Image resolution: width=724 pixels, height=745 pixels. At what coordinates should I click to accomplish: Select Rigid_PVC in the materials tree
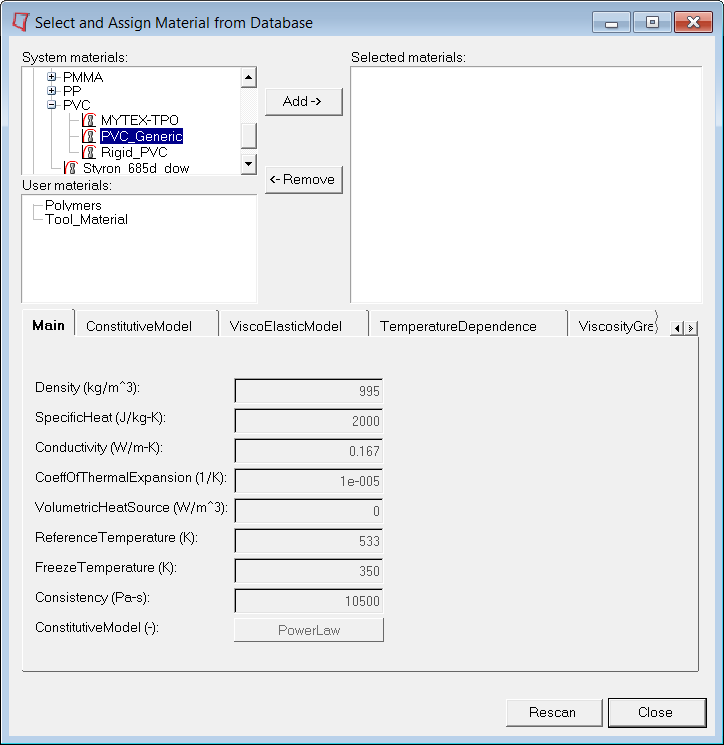tap(134, 153)
